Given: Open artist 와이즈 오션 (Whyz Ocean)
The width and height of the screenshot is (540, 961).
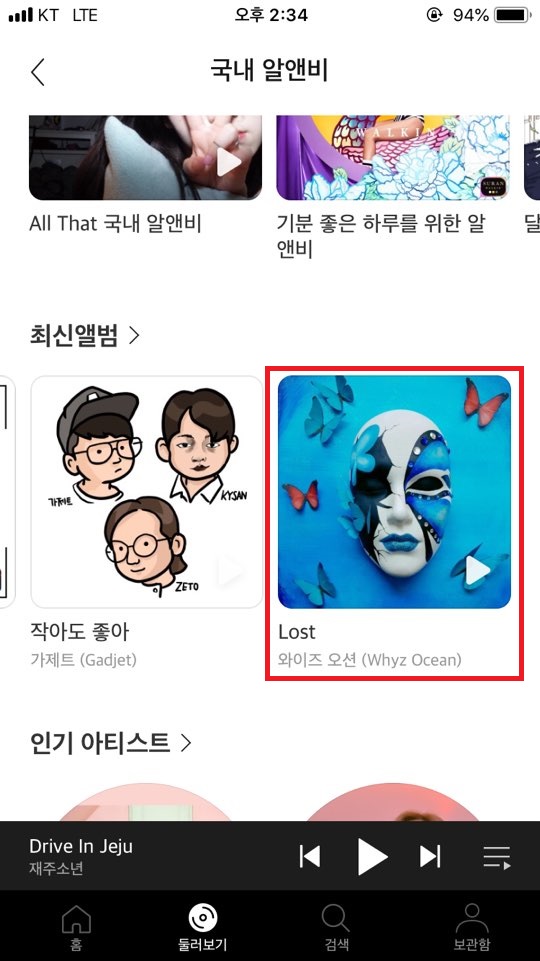Looking at the screenshot, I should [x=370, y=660].
